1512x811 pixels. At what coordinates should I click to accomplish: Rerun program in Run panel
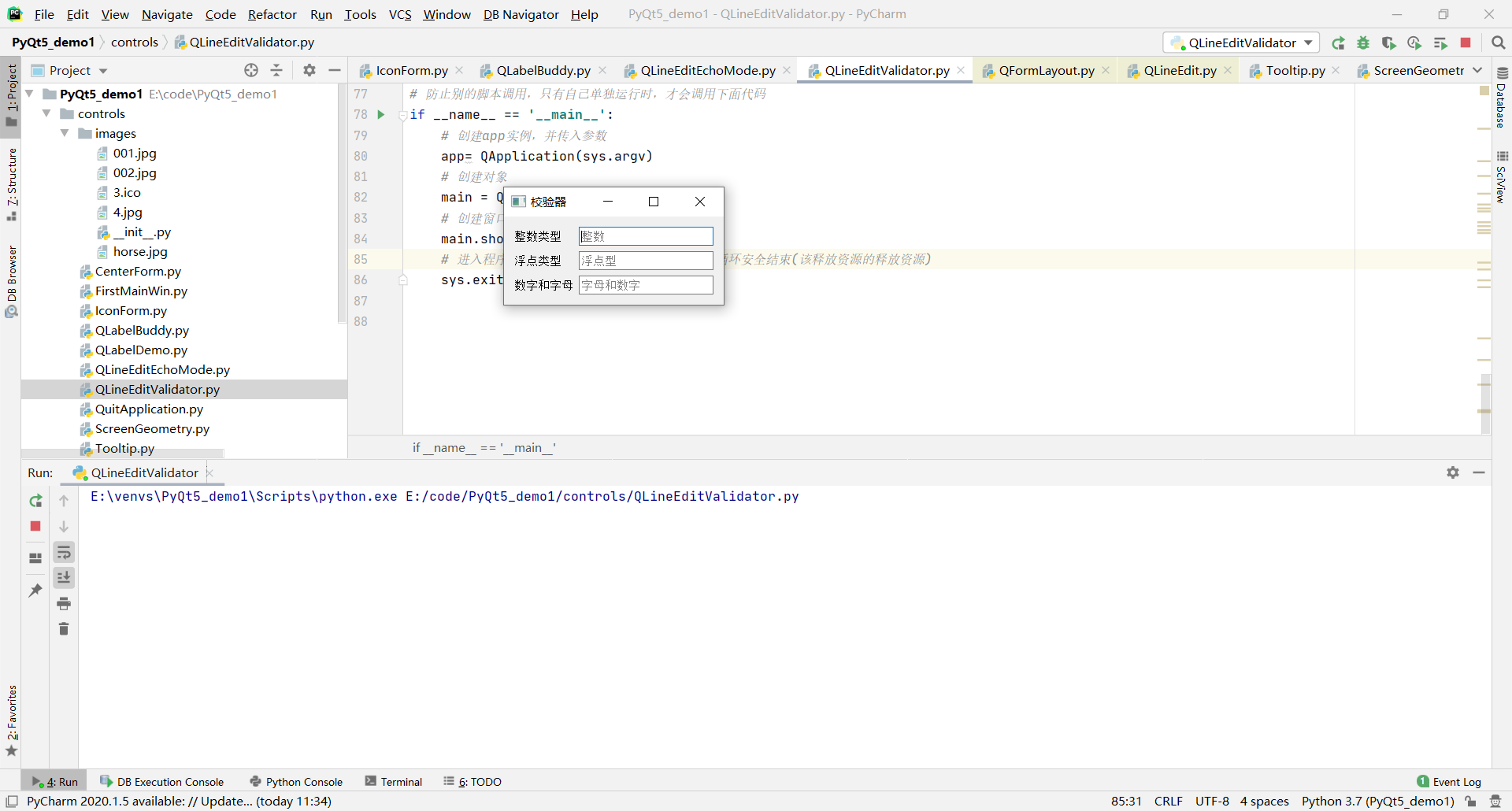(x=35, y=501)
